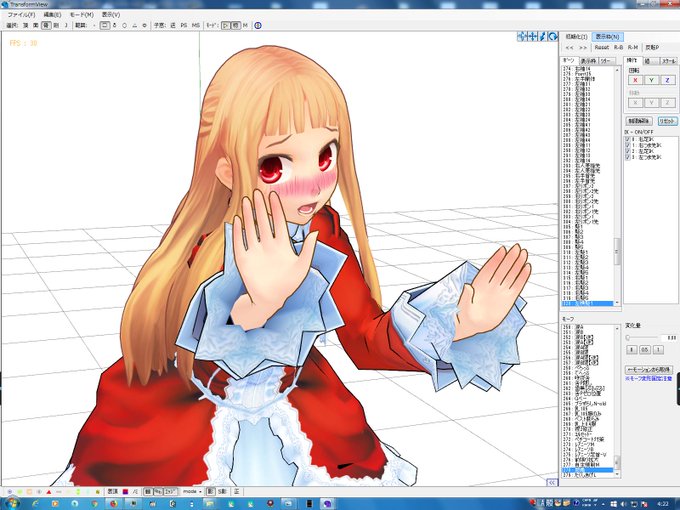Click the viewport rotate-view icon

point(552,37)
